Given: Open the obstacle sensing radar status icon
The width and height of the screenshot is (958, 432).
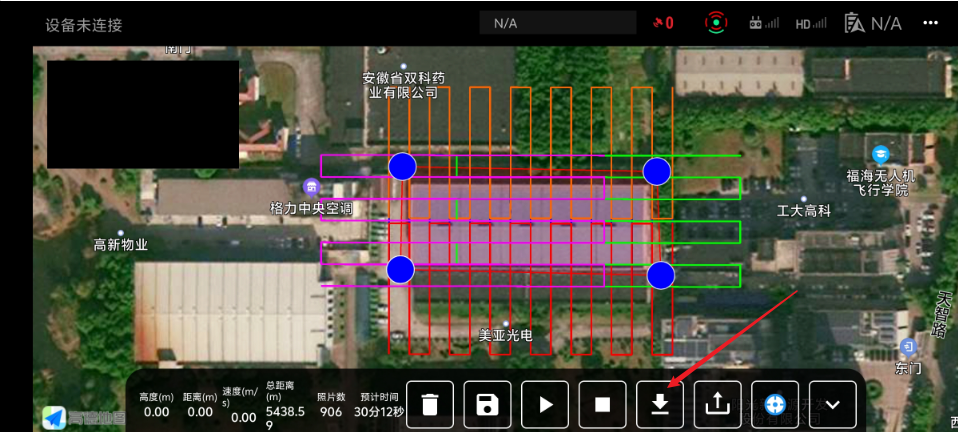Looking at the screenshot, I should pyautogui.click(x=716, y=22).
